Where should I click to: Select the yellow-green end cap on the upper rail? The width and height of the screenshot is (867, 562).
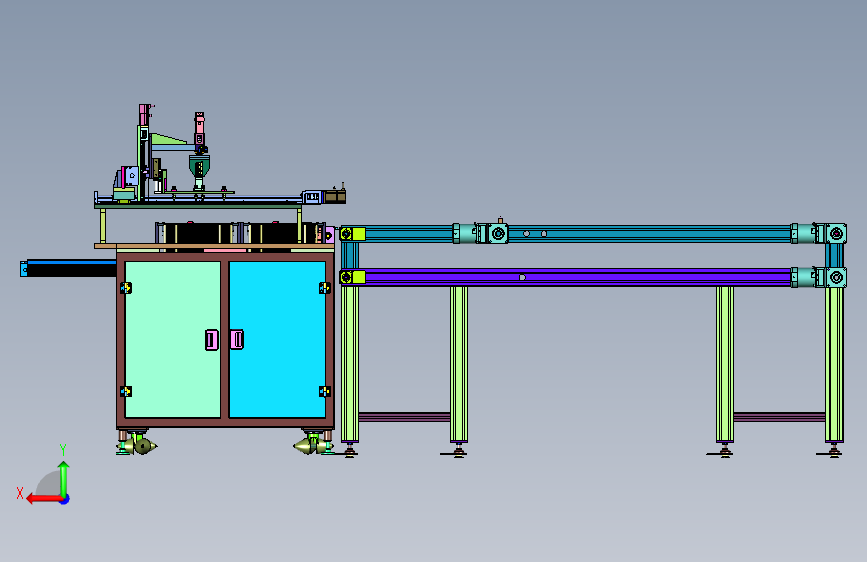[x=353, y=233]
